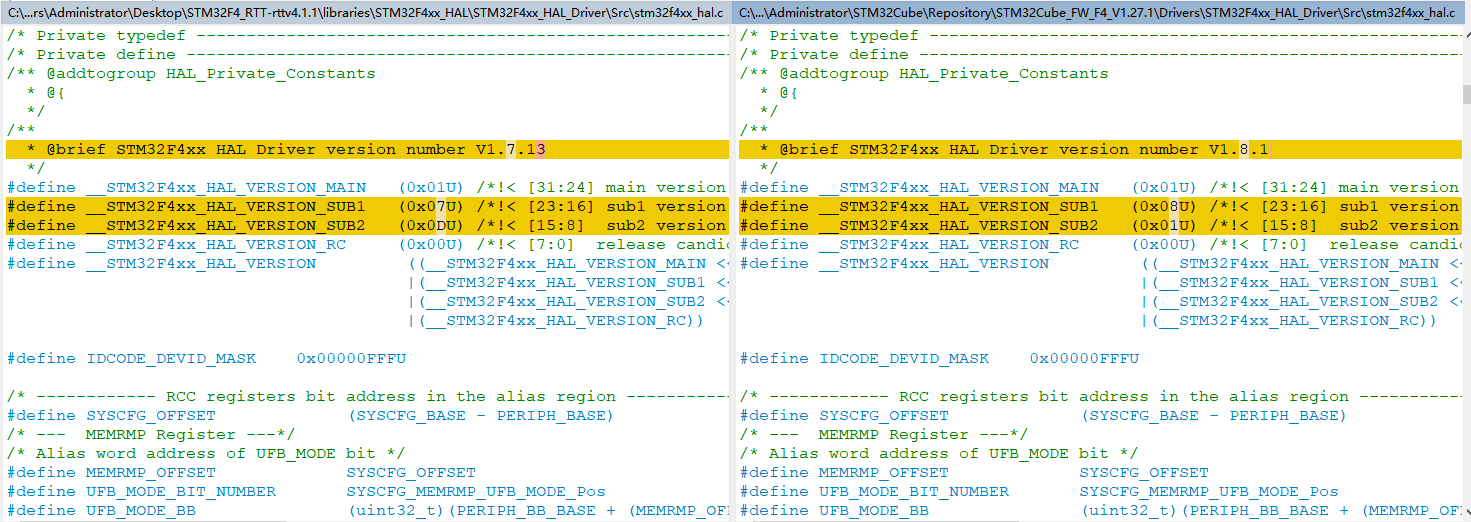Click the #define MEMRMP_OFFSET line in the RTT-rttv4.1.1 pane
Viewport: 1471px width, 522px height.
tap(241, 473)
